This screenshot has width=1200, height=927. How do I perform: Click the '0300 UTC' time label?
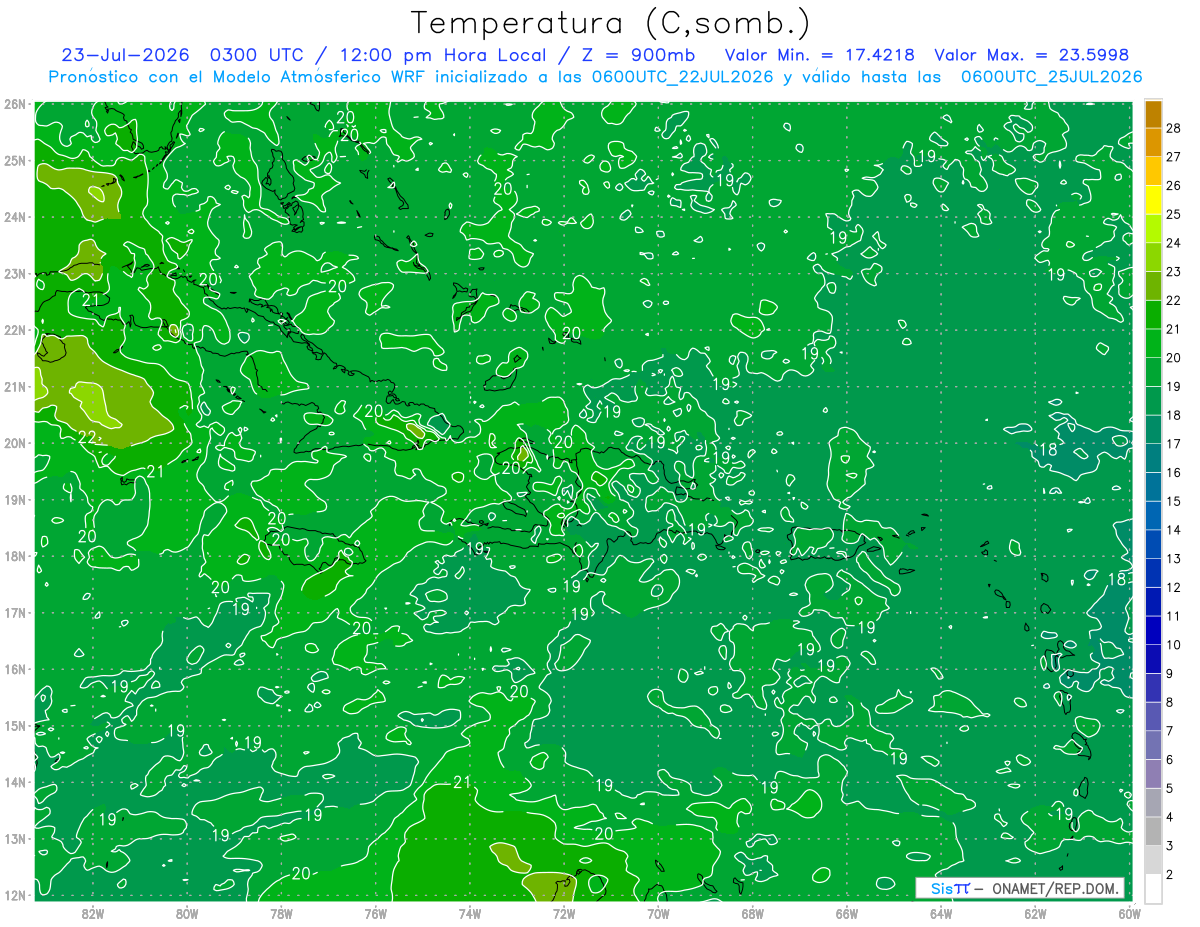(x=257, y=55)
